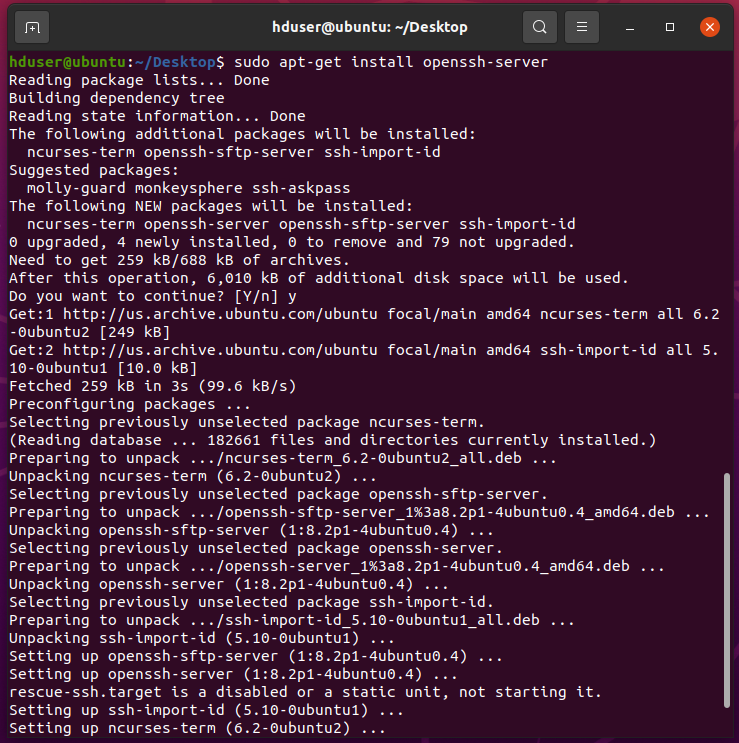The height and width of the screenshot is (743, 739).
Task: Maximize the terminal window
Action: click(x=670, y=27)
